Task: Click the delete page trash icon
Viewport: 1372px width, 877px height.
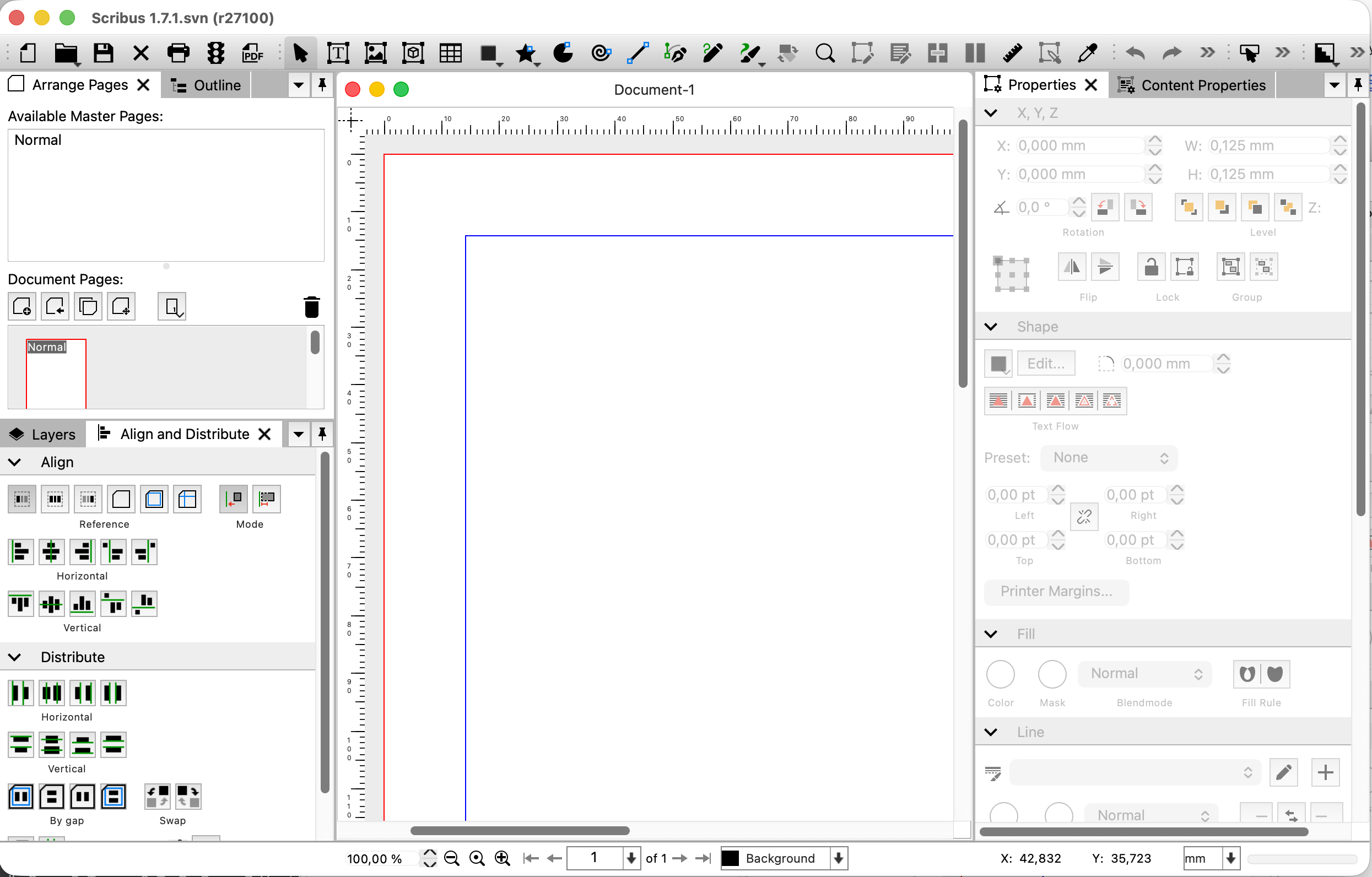Action: (311, 307)
